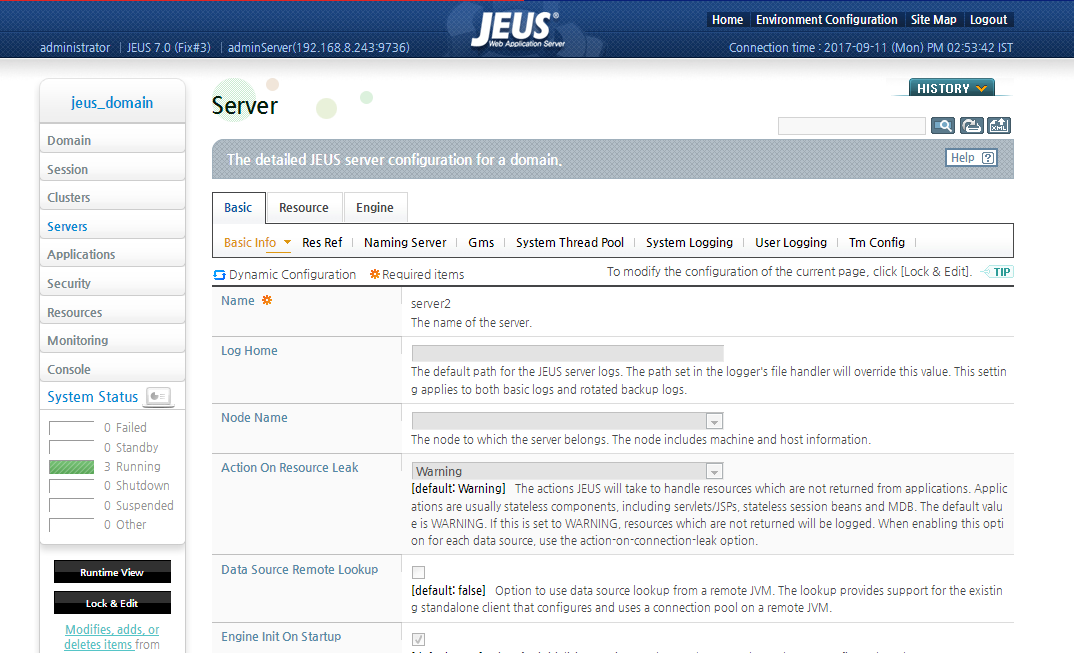1074x653 pixels.
Task: Click the TIP icon
Action: pyautogui.click(x=996, y=272)
